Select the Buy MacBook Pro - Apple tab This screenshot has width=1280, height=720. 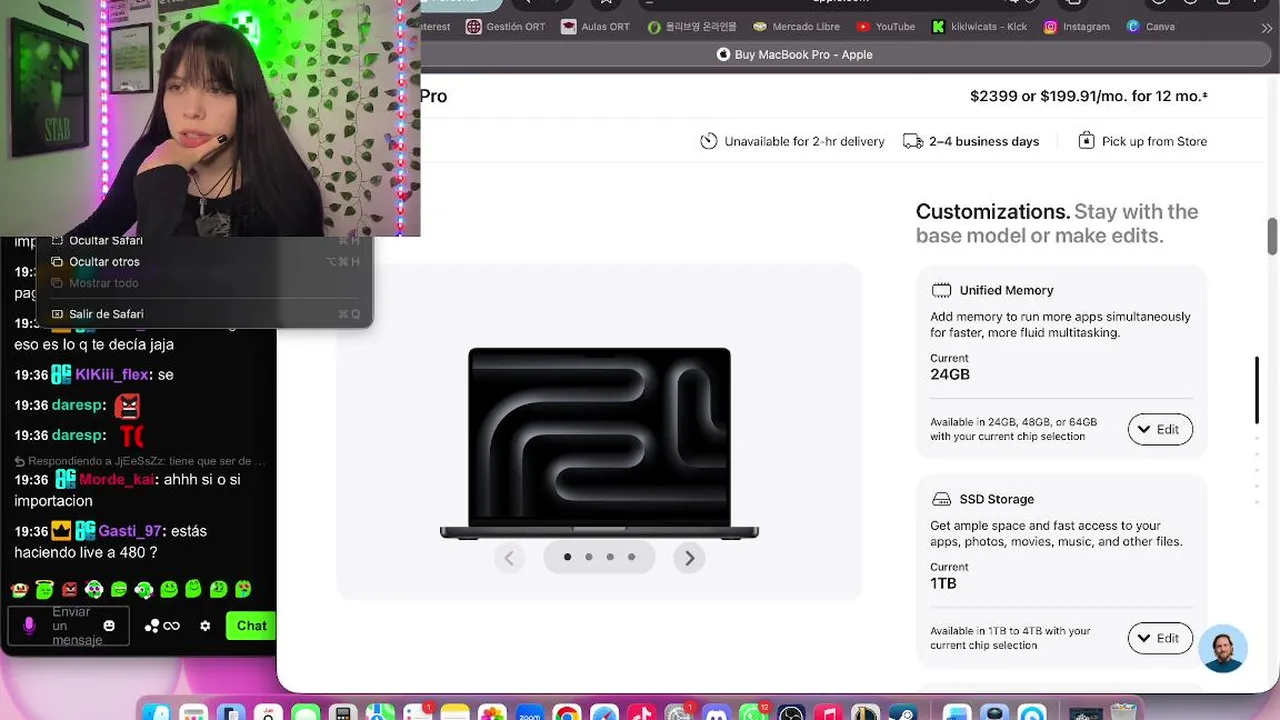795,55
